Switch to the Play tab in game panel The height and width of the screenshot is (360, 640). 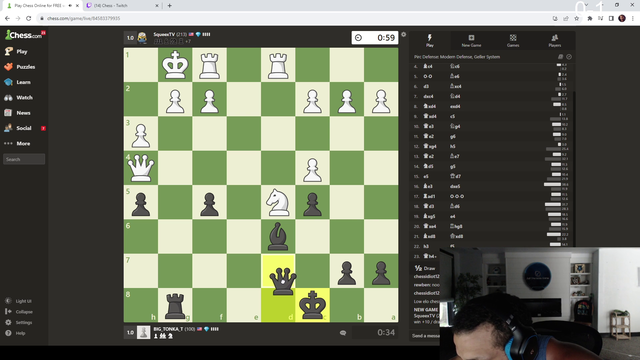[430, 40]
